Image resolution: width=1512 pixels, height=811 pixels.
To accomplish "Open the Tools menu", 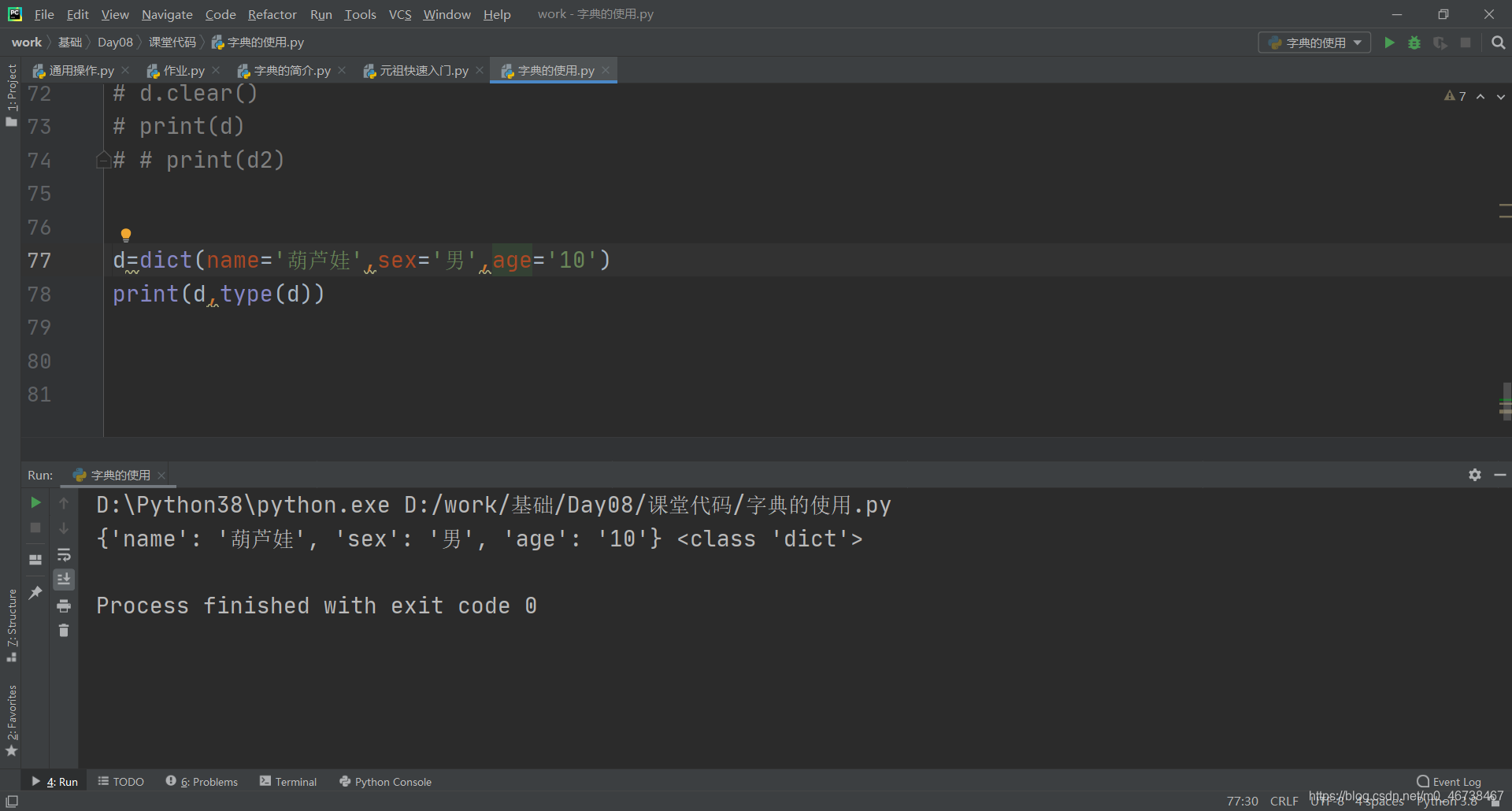I will (361, 14).
